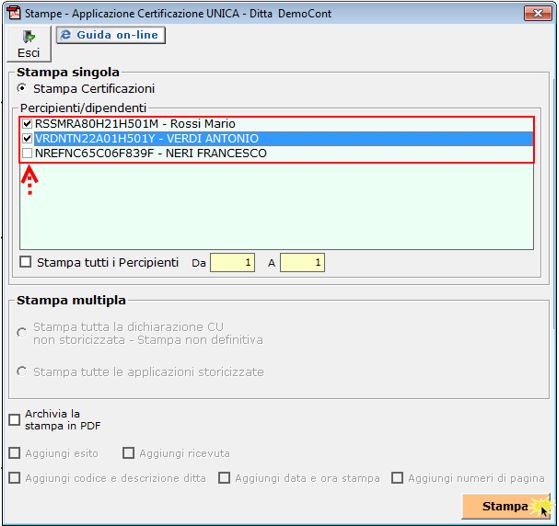
Task: Click the Stampe window title icon
Action: [x=14, y=13]
